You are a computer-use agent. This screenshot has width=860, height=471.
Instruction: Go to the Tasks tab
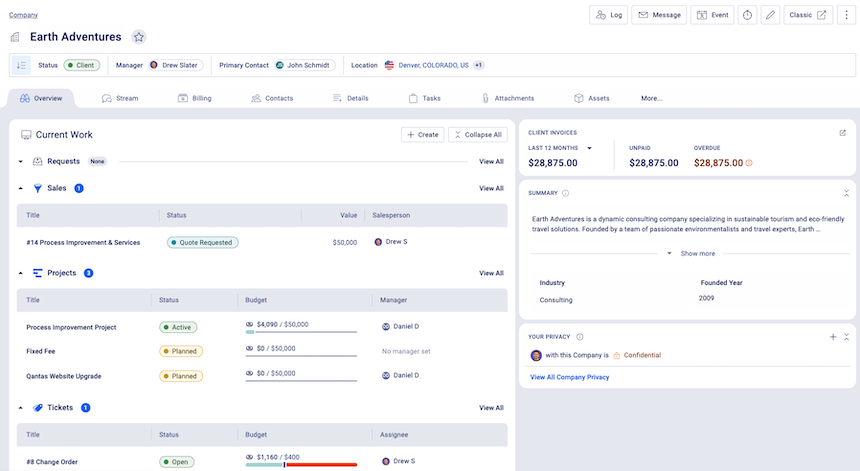[425, 98]
